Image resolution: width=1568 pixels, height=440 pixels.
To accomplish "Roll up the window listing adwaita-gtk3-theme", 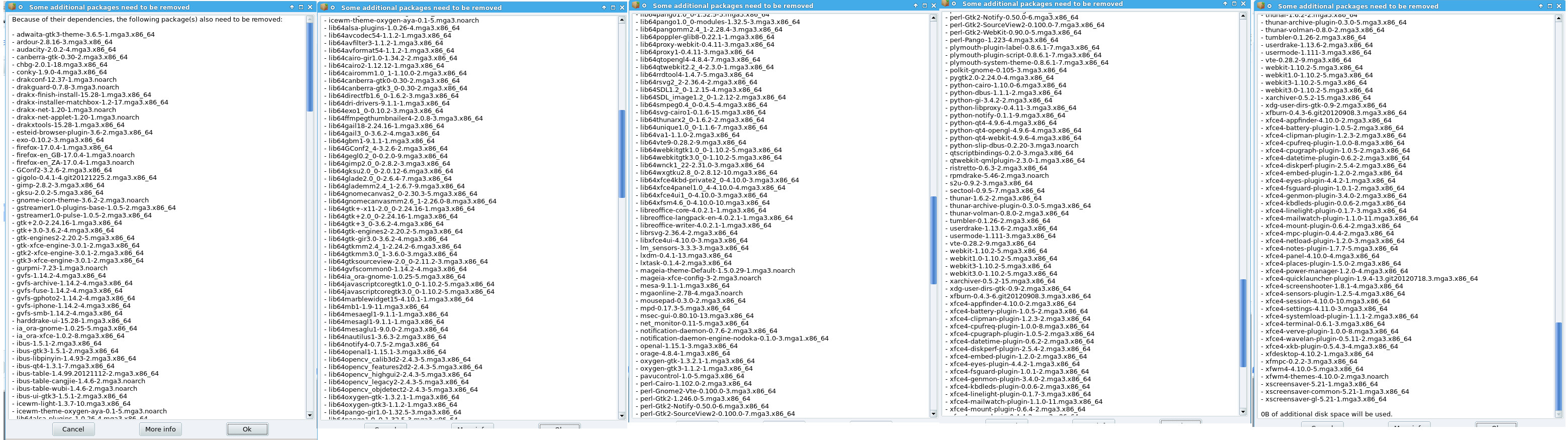I will pos(292,8).
